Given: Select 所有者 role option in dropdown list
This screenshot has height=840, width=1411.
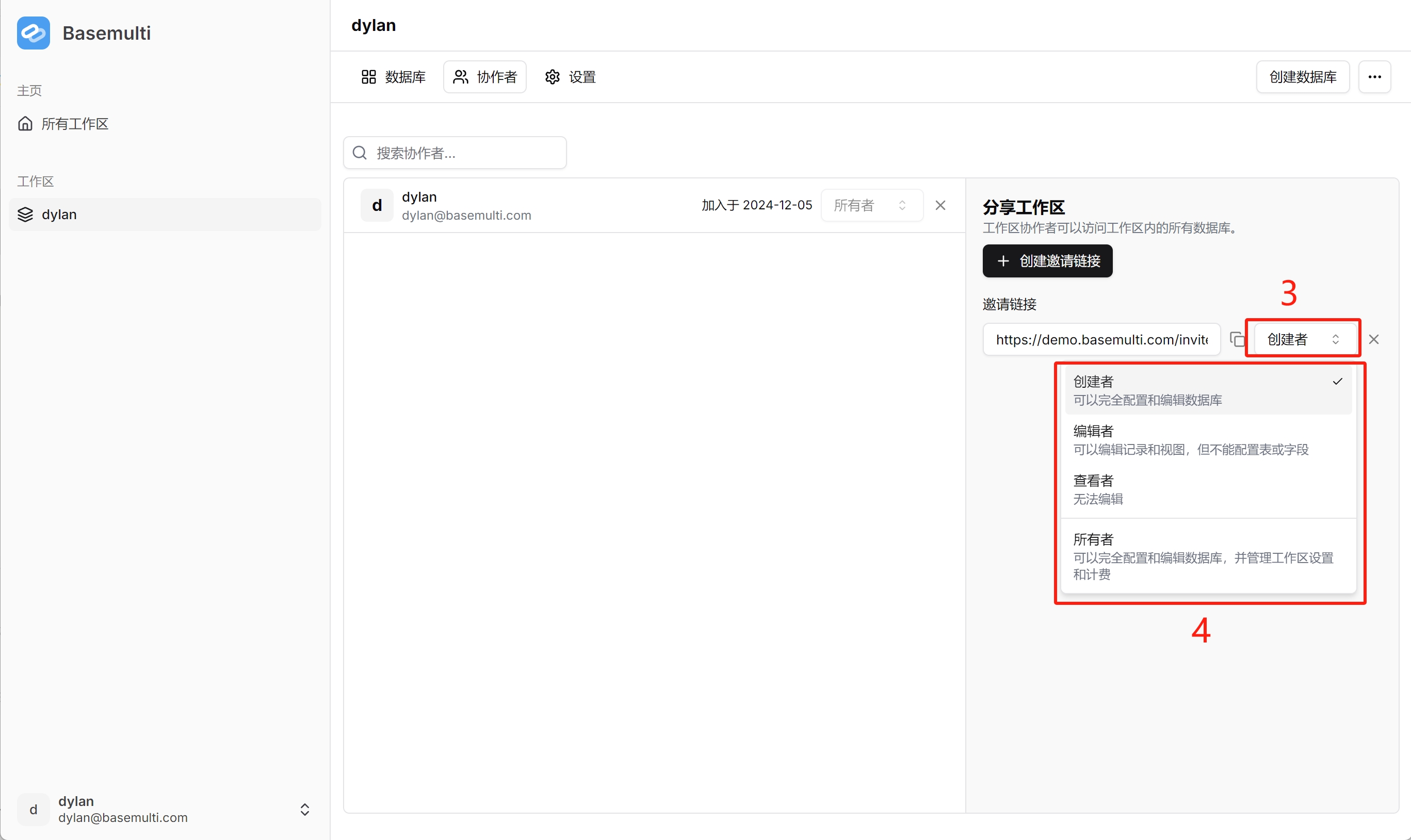Looking at the screenshot, I should tap(1208, 556).
